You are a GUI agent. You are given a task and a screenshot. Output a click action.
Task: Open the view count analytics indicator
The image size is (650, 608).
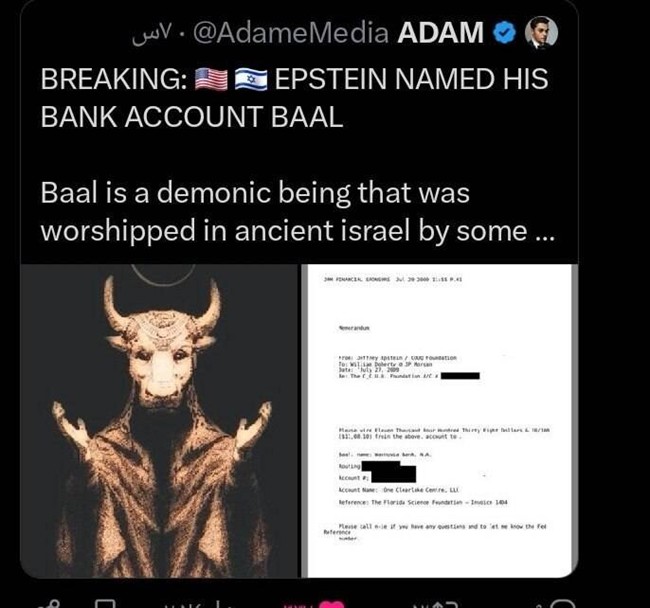[195, 604]
